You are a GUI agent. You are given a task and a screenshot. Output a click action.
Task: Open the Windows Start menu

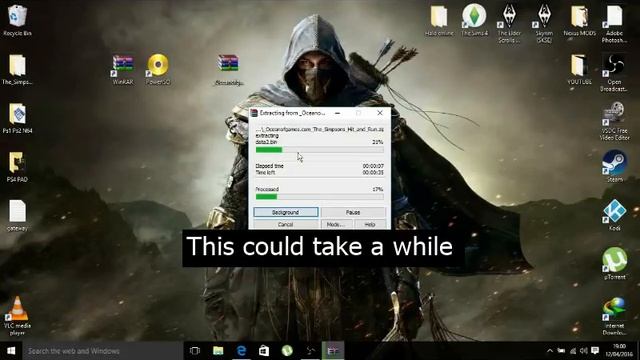tap(11, 351)
